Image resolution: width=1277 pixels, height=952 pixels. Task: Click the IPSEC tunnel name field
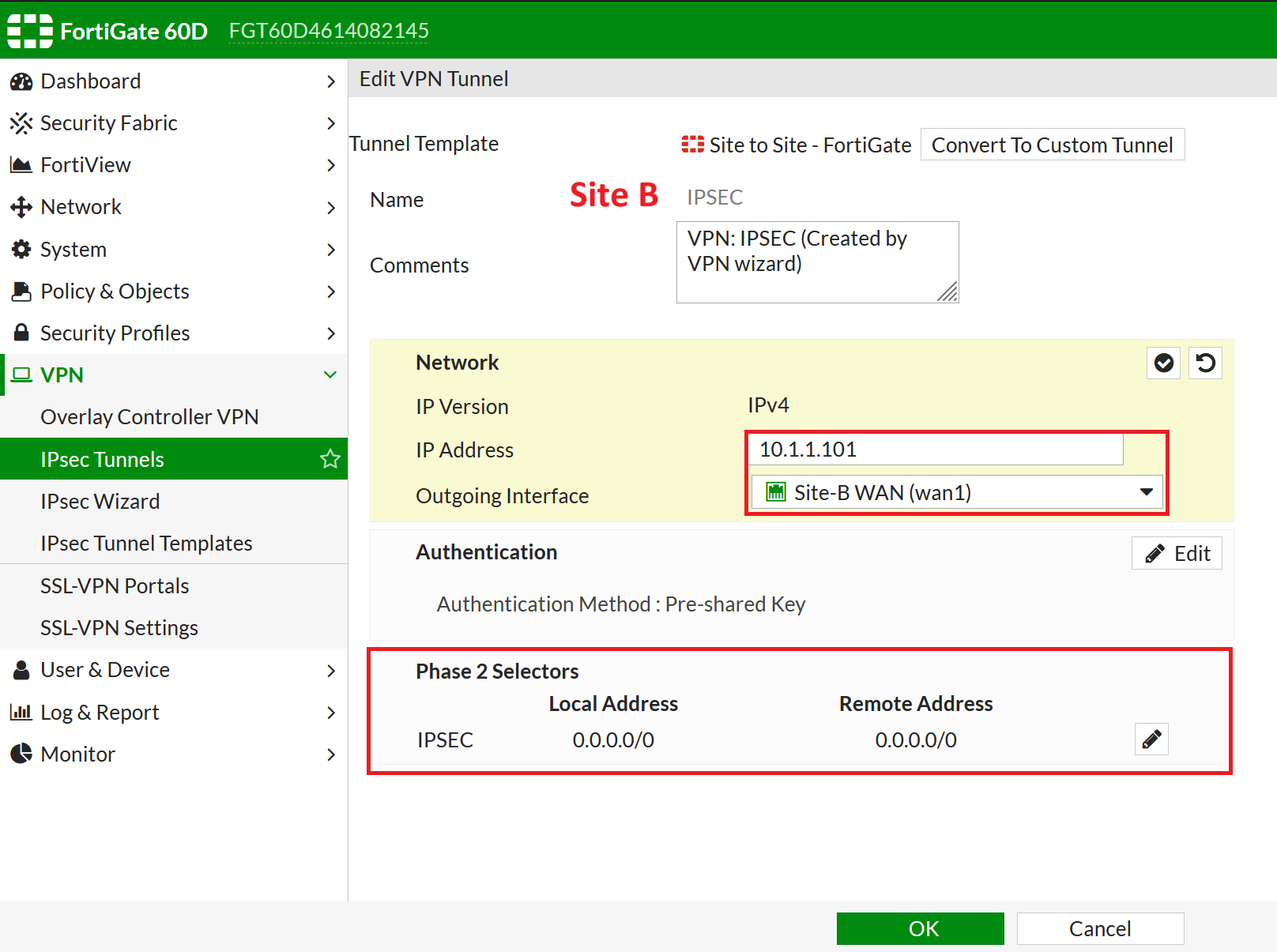pyautogui.click(x=715, y=197)
